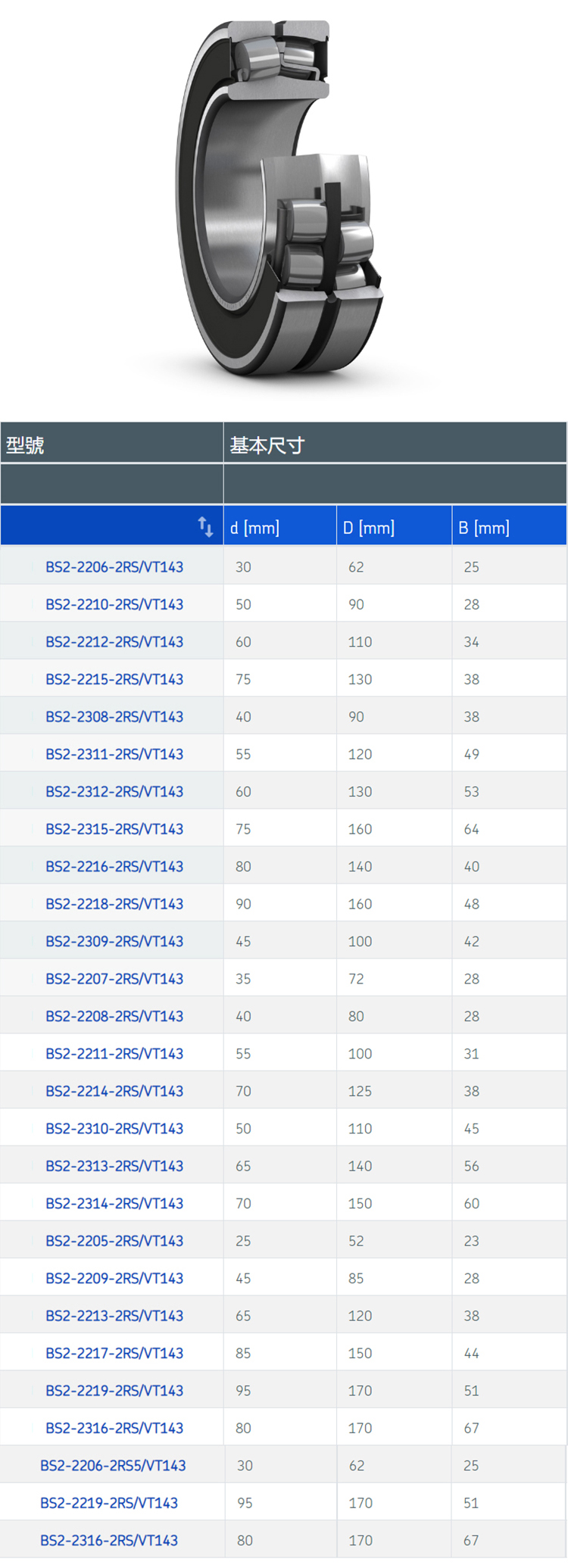Viewport: 568px width, 1568px height.
Task: Open the BS2-2218-2RS/VT143 link
Action: click(114, 904)
